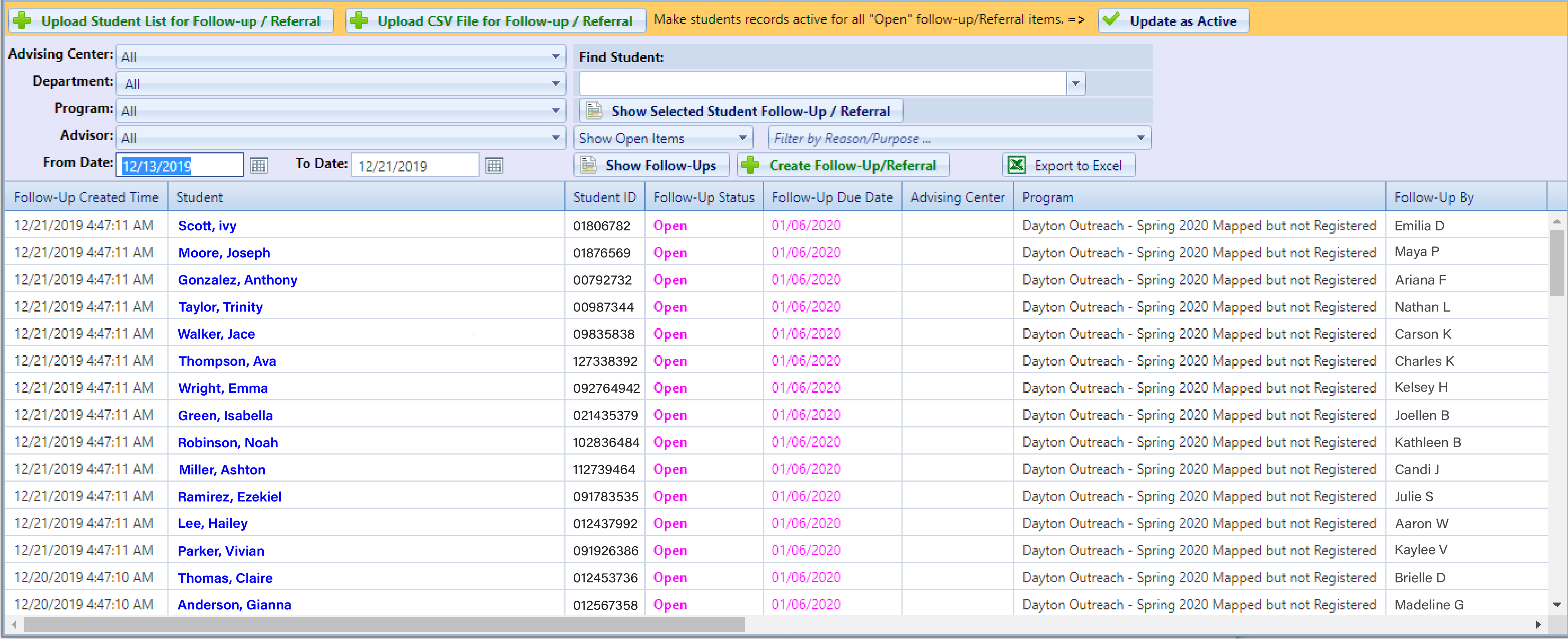This screenshot has height=639, width=1568.
Task: Click the green checkmark icon on Update as Active
Action: (1111, 20)
